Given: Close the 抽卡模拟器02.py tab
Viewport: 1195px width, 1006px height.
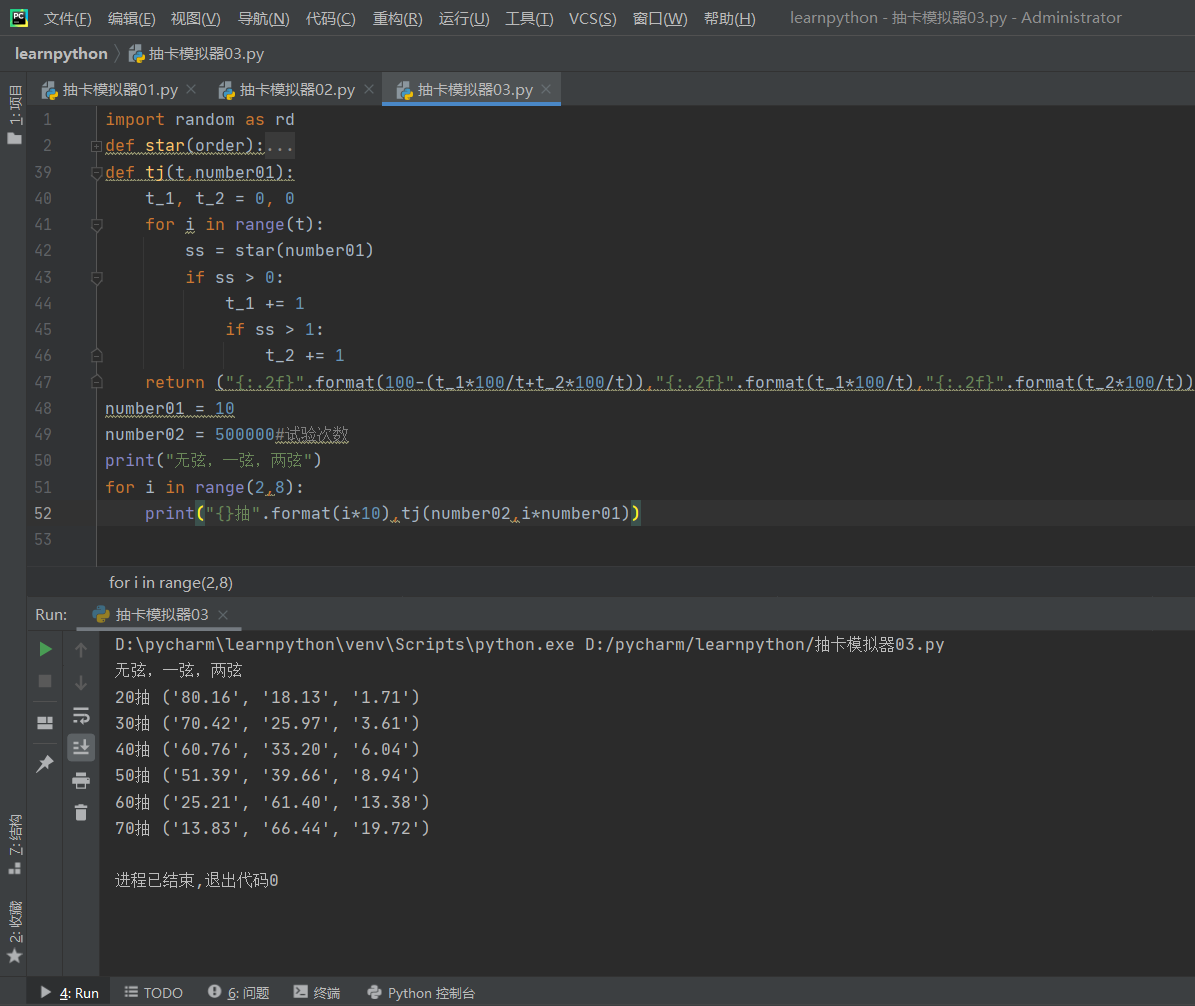Looking at the screenshot, I should [x=369, y=89].
